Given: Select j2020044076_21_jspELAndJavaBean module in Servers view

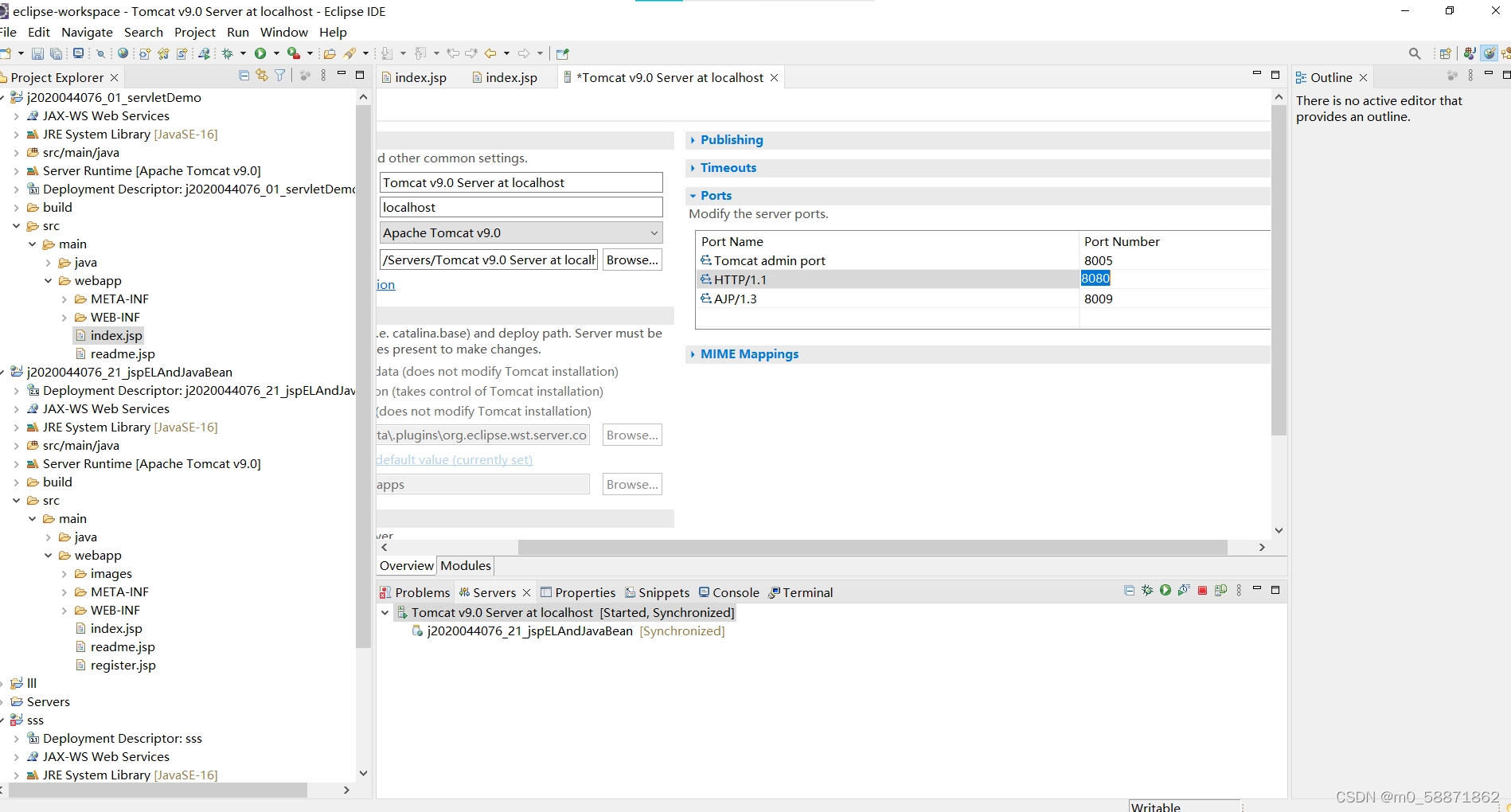Looking at the screenshot, I should 568,631.
